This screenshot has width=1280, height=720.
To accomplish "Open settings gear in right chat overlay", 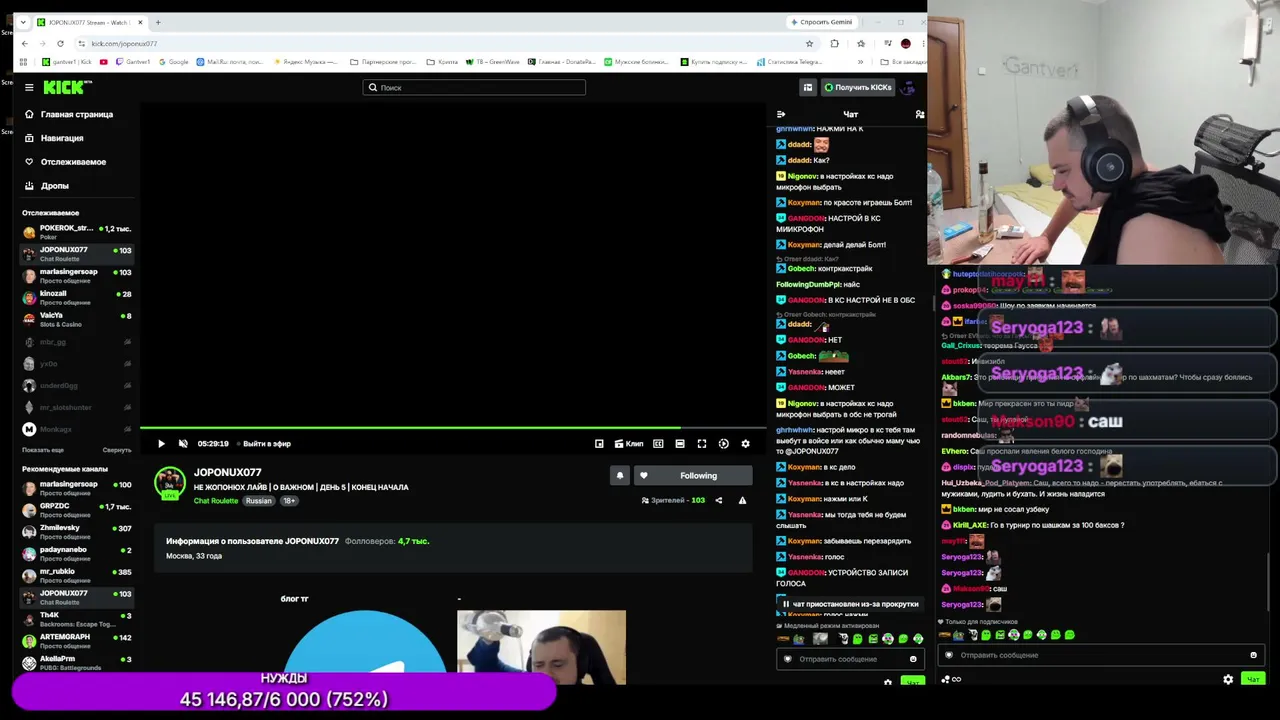I will point(1228,679).
